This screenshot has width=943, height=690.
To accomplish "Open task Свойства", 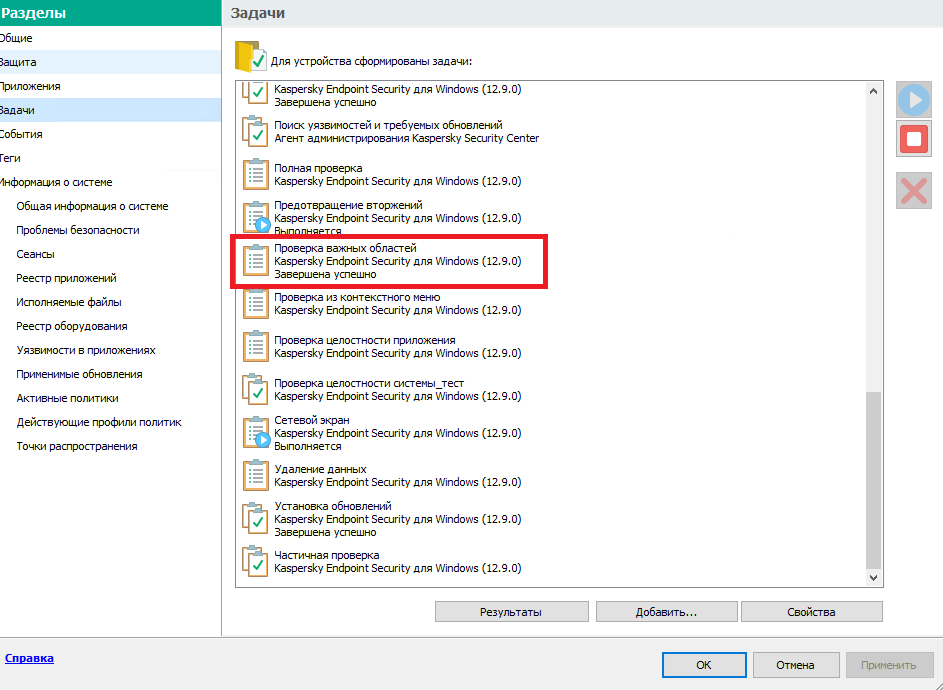I will (x=811, y=612).
